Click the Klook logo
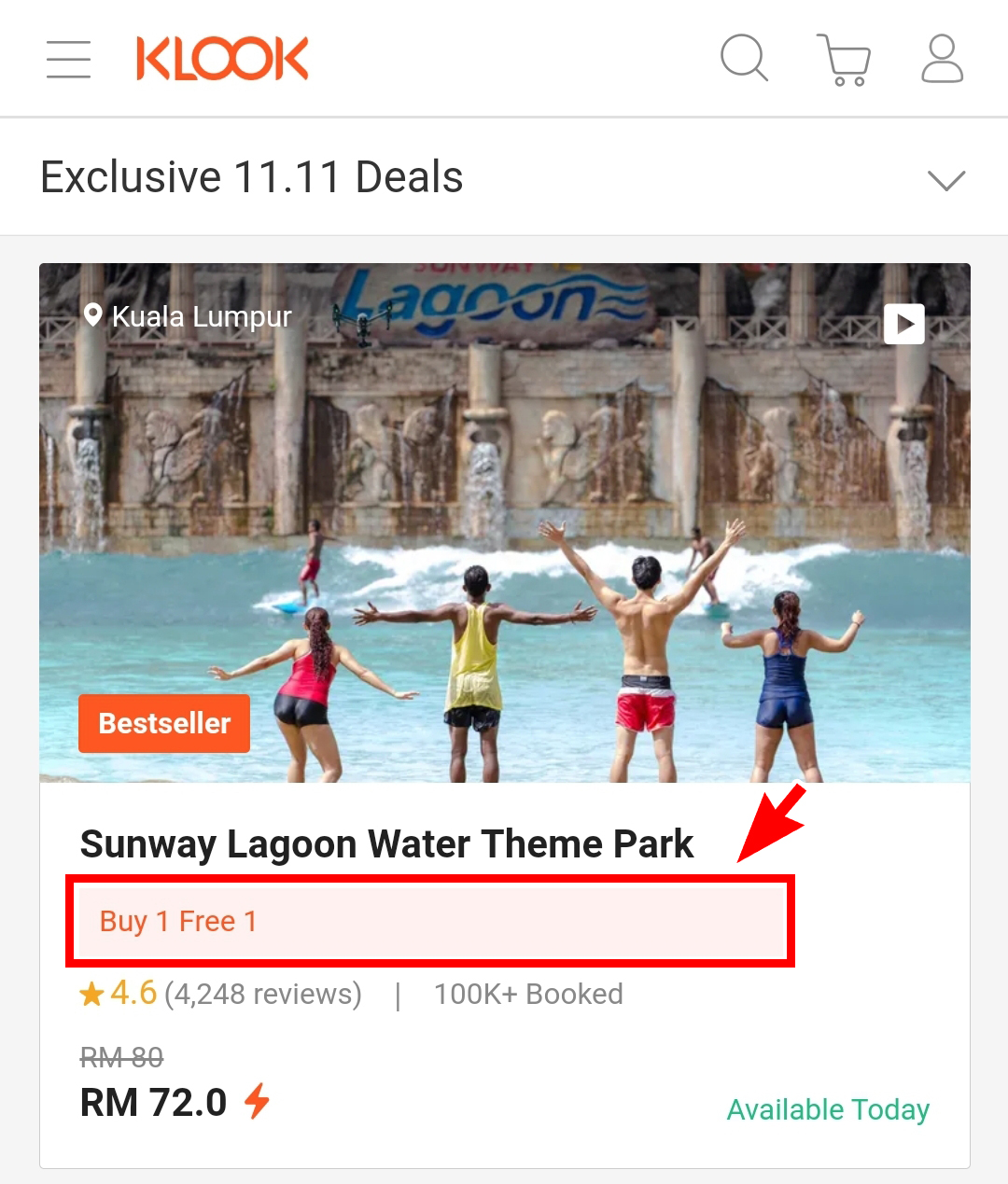 coord(222,59)
